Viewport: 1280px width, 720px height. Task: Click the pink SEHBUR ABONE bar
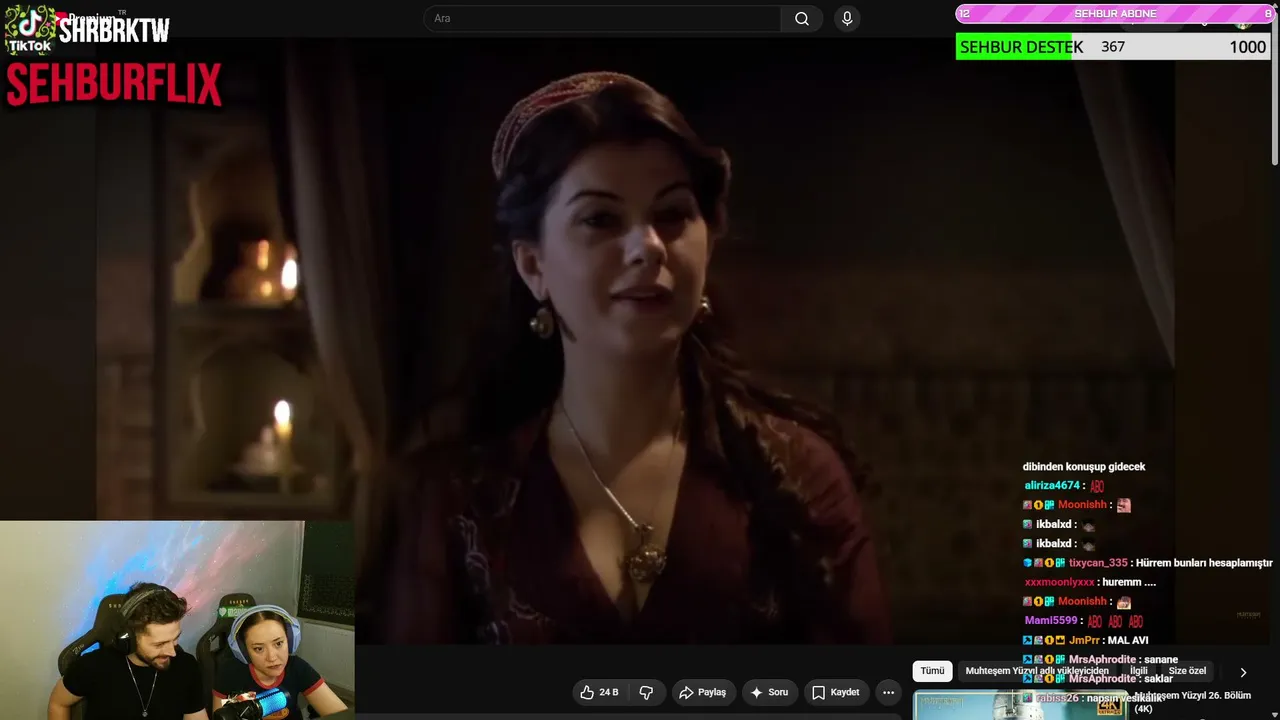click(x=1115, y=13)
